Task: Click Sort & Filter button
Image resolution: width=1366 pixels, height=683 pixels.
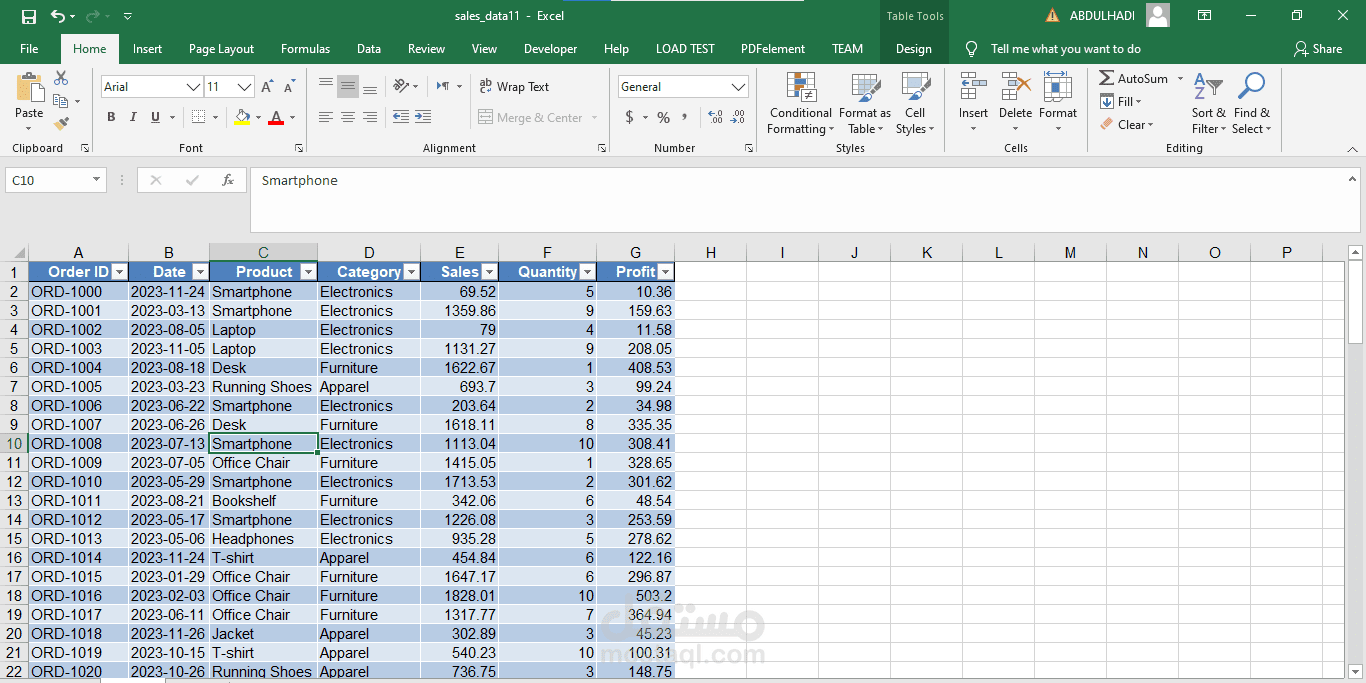Action: click(1208, 103)
